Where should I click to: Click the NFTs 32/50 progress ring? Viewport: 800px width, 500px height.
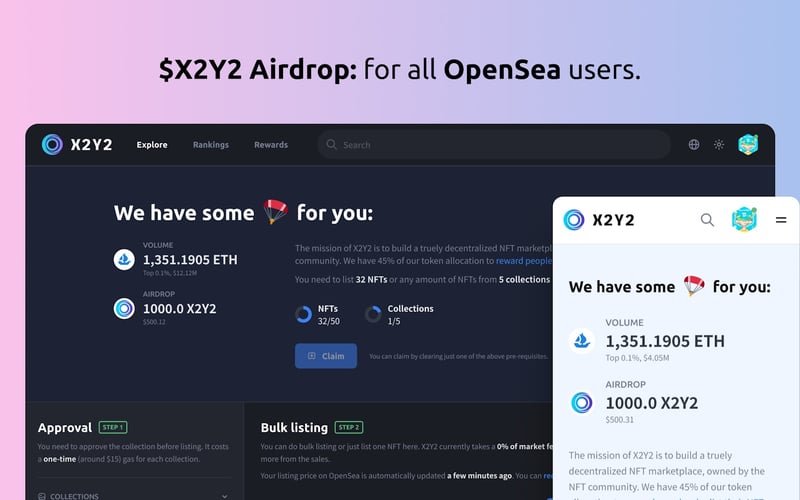click(303, 314)
